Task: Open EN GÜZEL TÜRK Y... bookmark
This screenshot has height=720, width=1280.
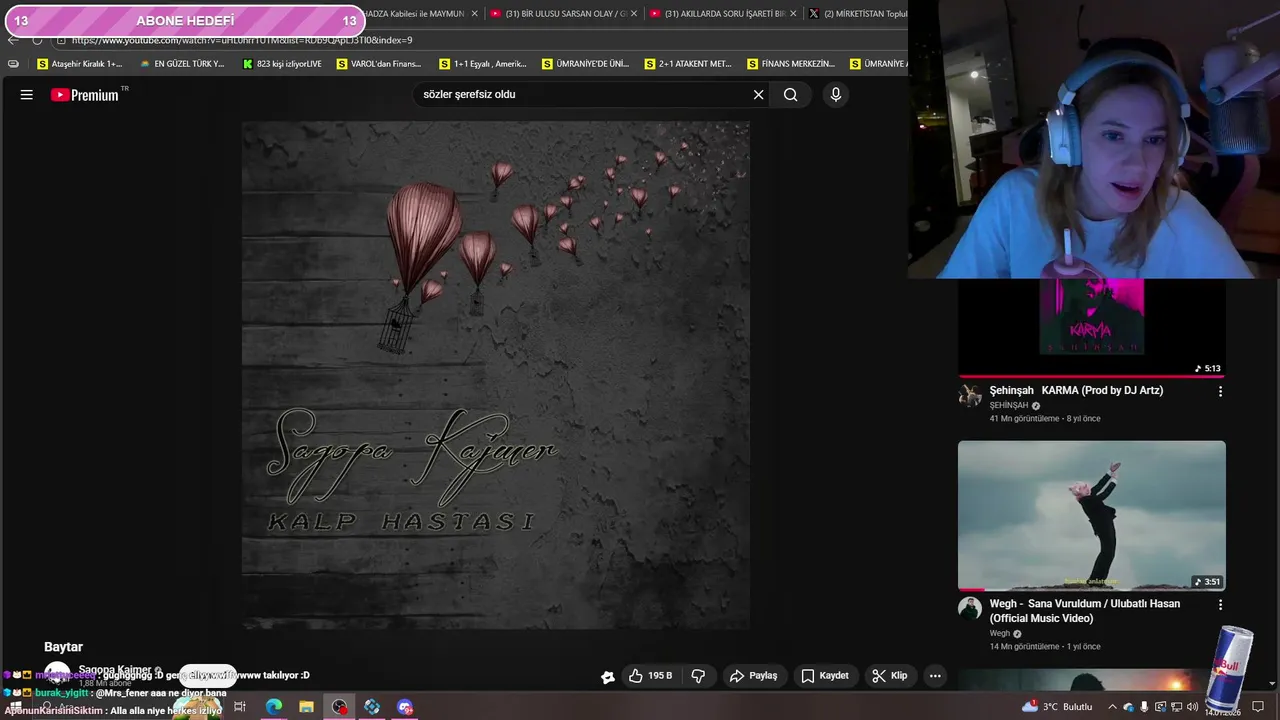Action: pyautogui.click(x=182, y=64)
